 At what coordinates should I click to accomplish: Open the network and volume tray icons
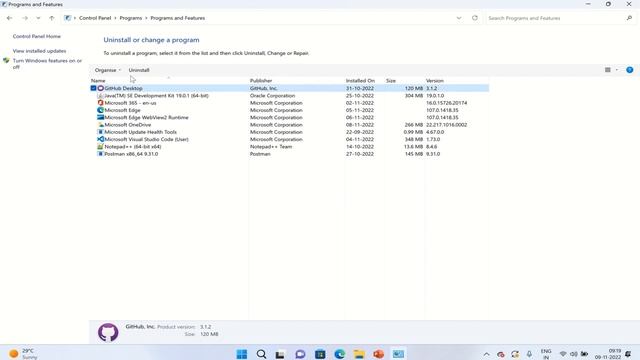(x=573, y=354)
